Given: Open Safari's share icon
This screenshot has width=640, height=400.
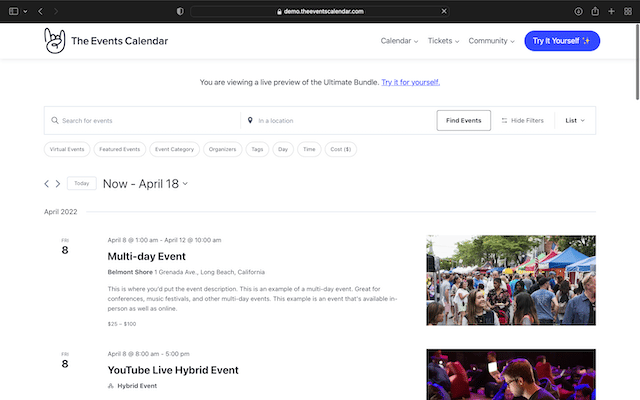Looking at the screenshot, I should coord(595,11).
